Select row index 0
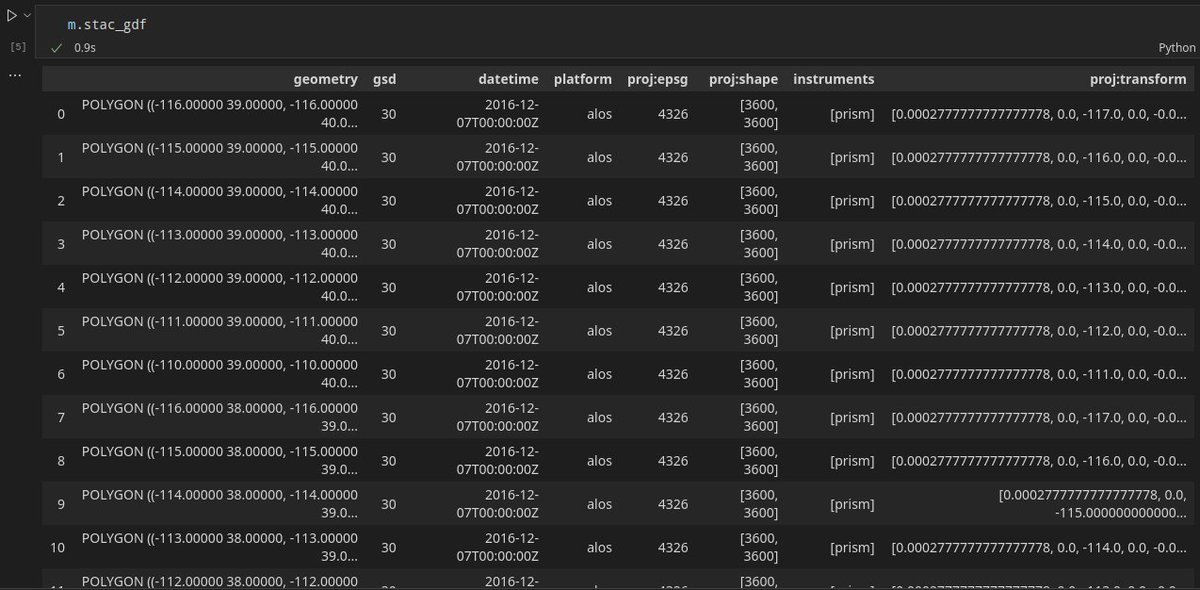 pyautogui.click(x=60, y=114)
